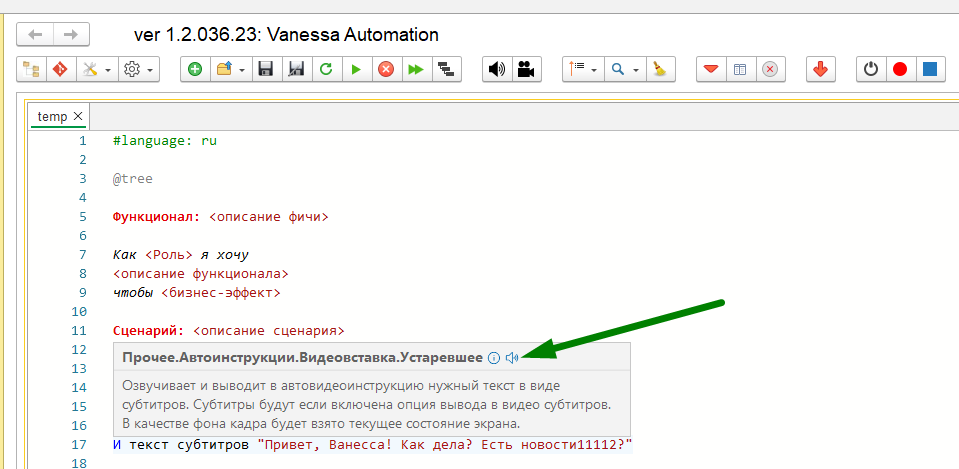Screen dimensions: 959x469
Task: Switch to the temp tab
Action: (x=52, y=116)
